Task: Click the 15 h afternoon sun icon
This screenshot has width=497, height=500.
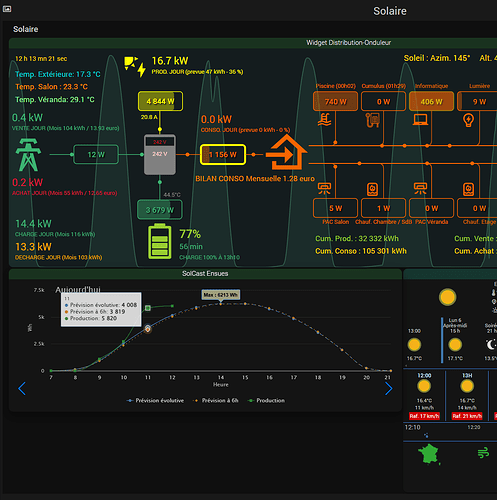Action: 455,345
